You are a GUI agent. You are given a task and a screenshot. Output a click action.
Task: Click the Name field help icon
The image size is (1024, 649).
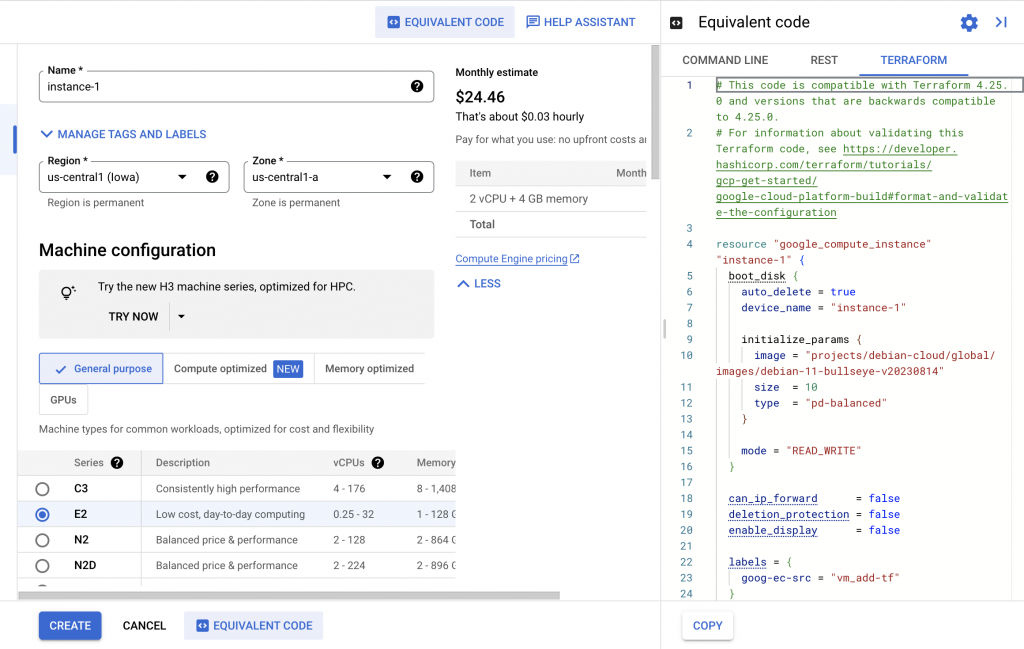click(417, 87)
